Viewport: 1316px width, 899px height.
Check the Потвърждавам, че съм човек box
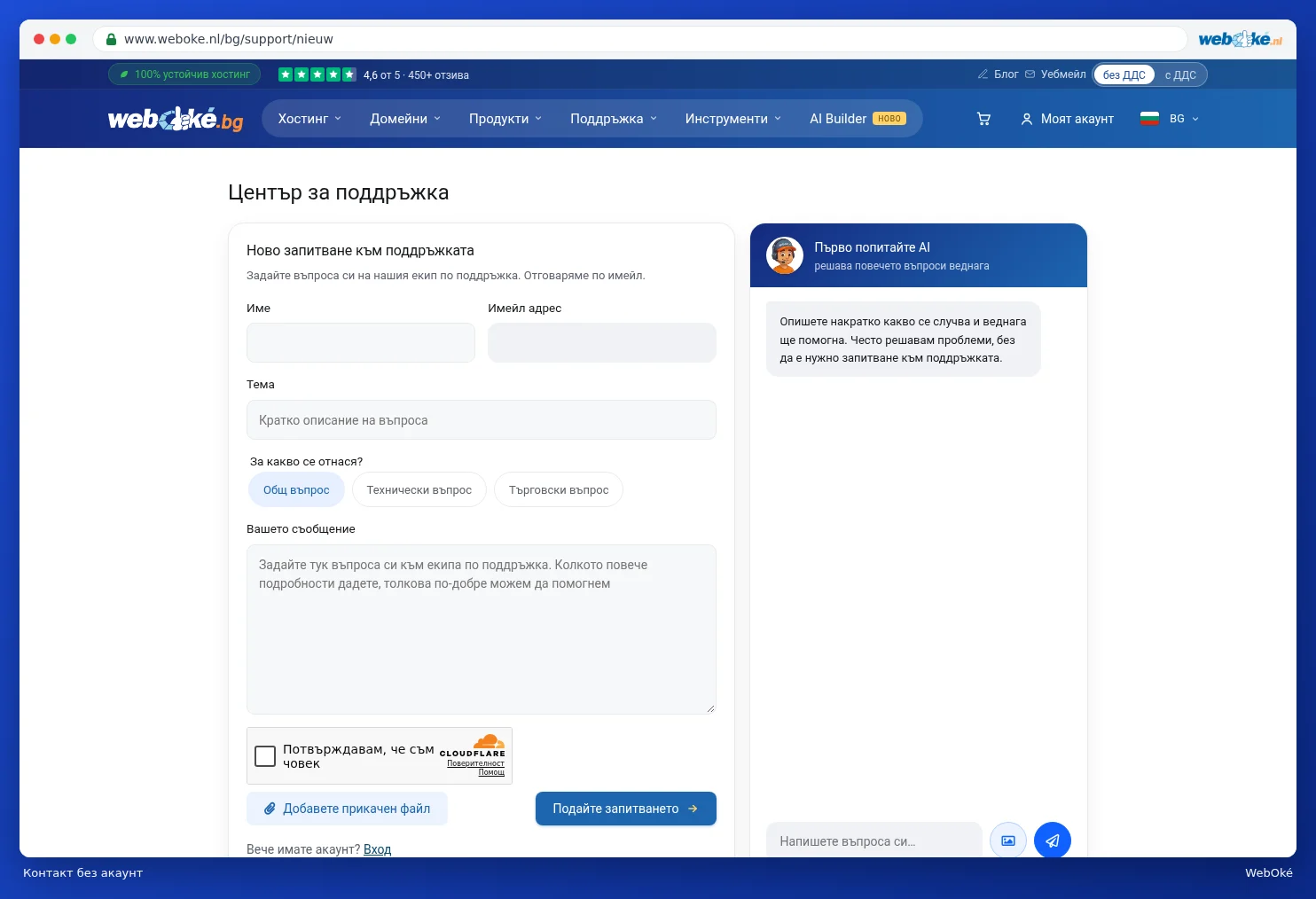(x=265, y=756)
